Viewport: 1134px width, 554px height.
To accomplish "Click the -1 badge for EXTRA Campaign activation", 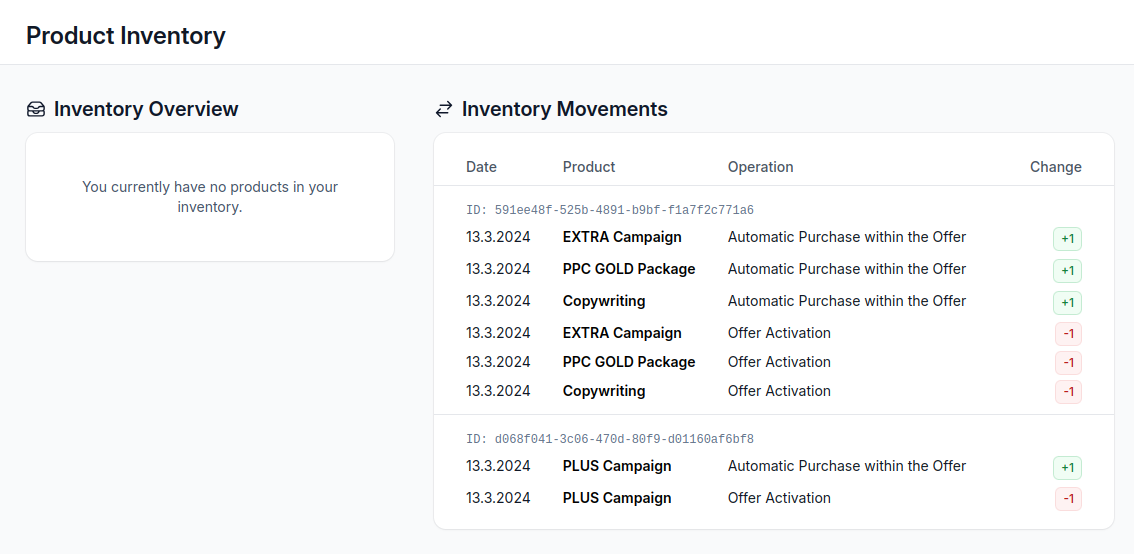I will point(1068,334).
